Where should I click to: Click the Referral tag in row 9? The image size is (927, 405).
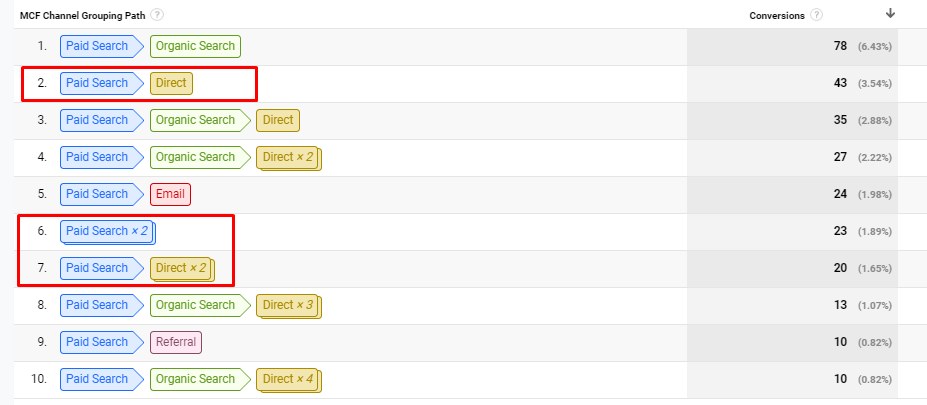(x=175, y=342)
